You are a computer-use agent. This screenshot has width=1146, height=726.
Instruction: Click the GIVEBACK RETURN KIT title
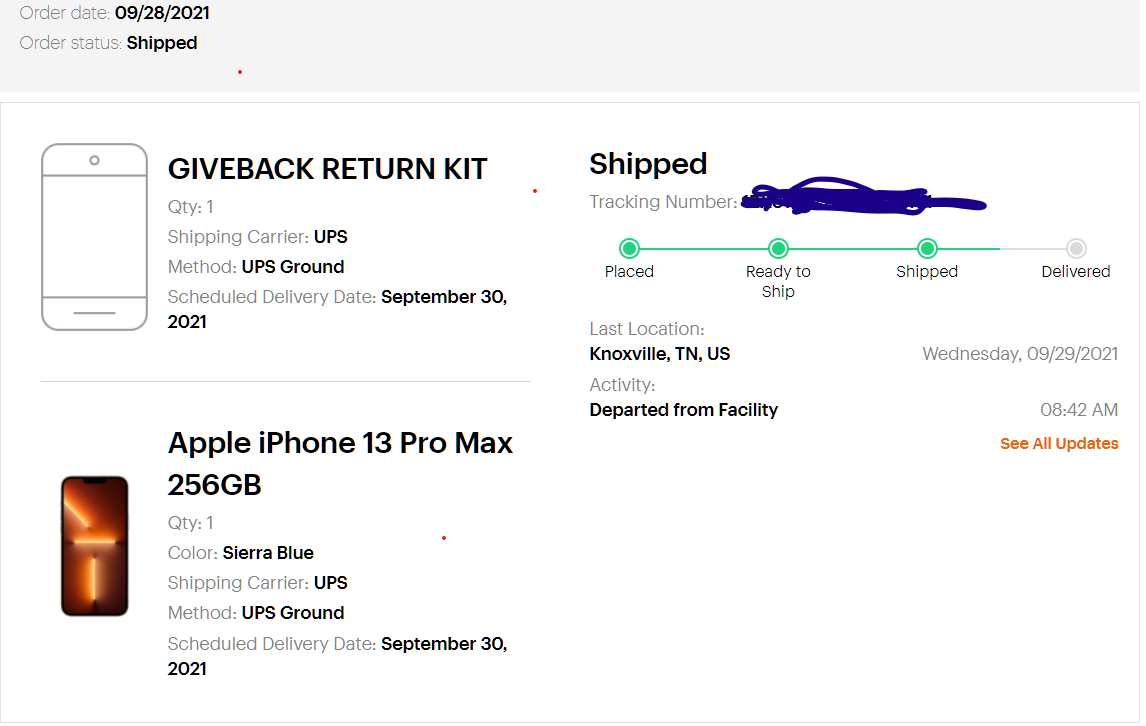(x=327, y=169)
